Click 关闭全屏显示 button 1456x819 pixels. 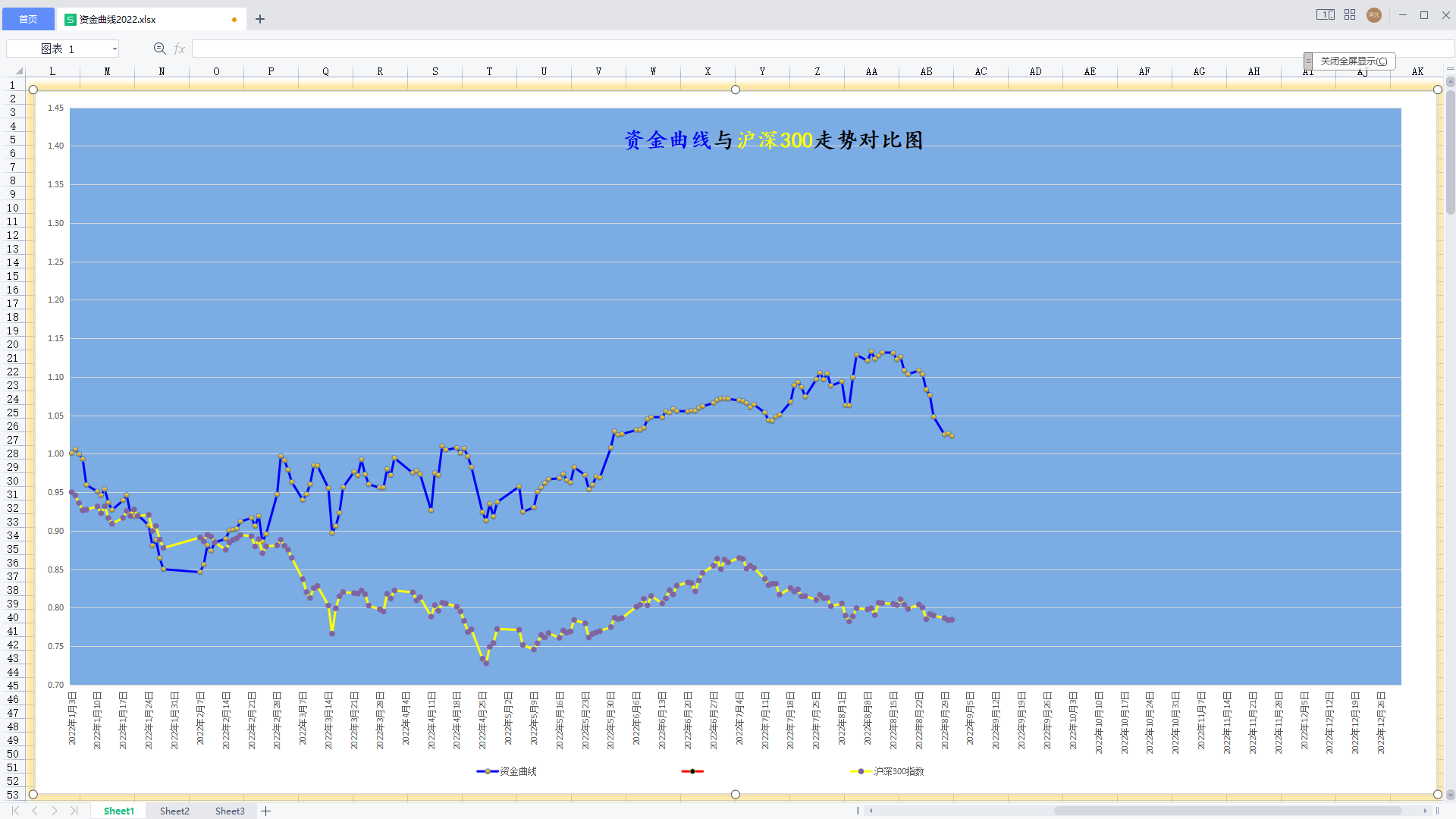1354,61
